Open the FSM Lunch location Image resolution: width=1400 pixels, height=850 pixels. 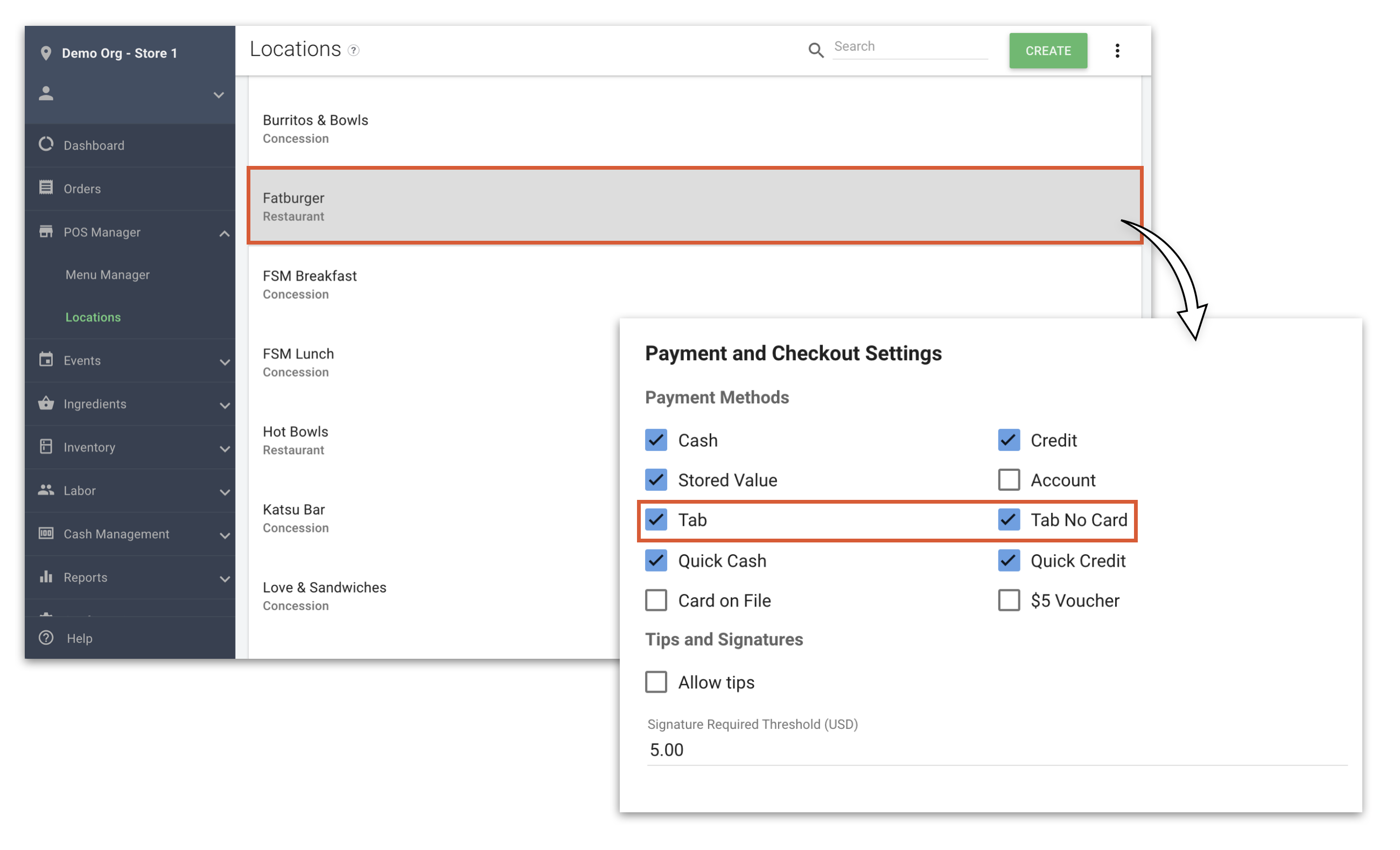click(x=434, y=362)
